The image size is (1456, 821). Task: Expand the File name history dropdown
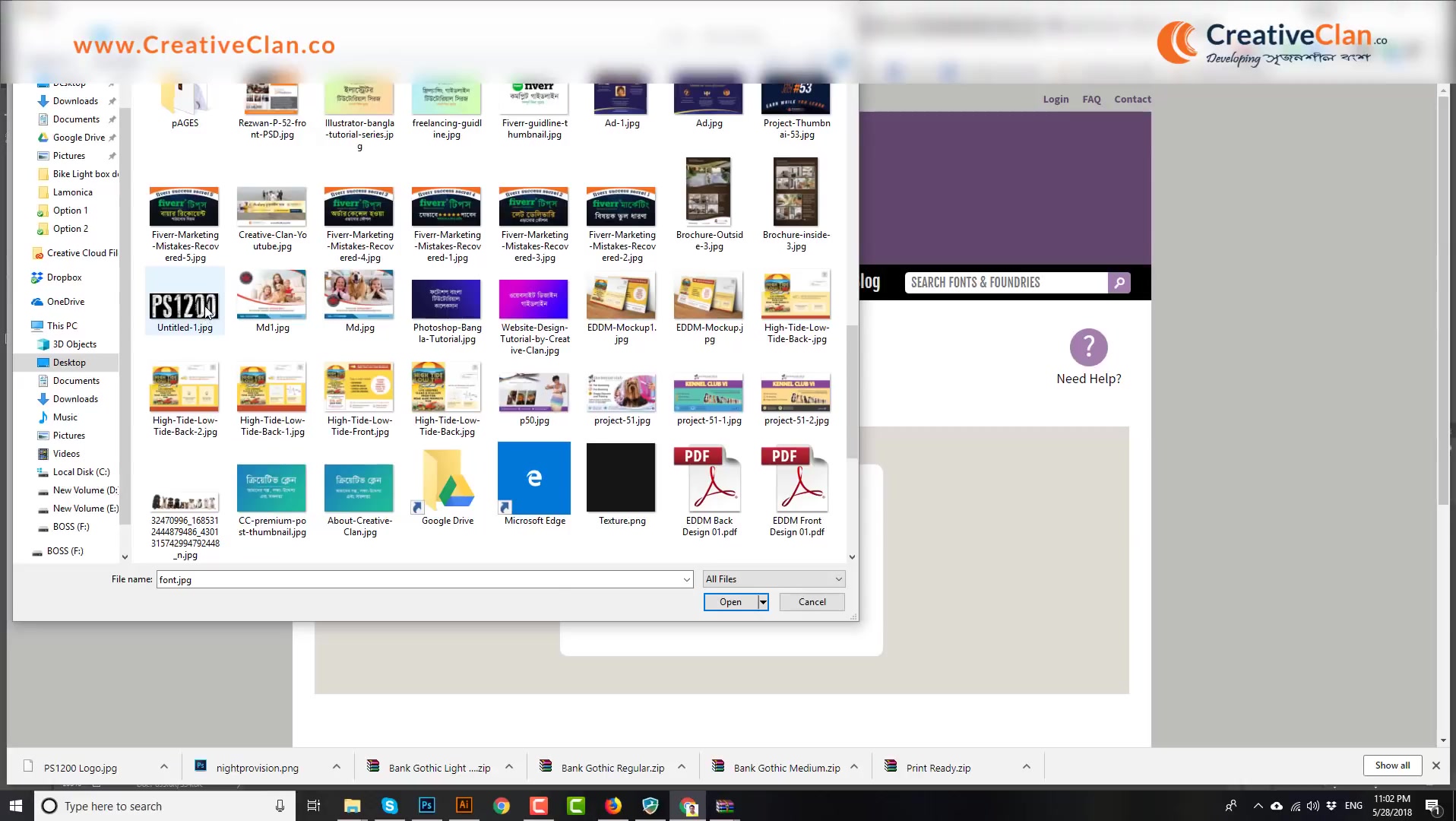click(x=686, y=580)
